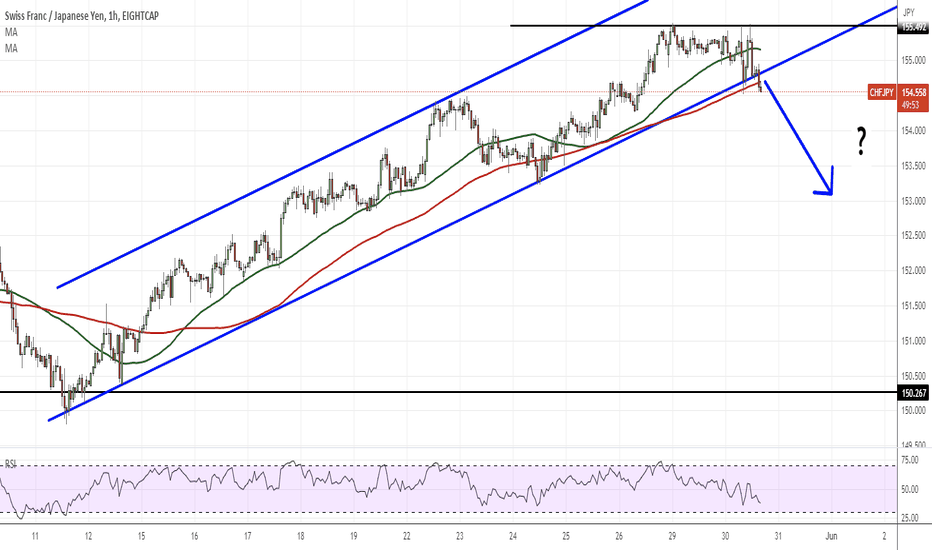Click the 153.000 price axis value

click(x=914, y=201)
